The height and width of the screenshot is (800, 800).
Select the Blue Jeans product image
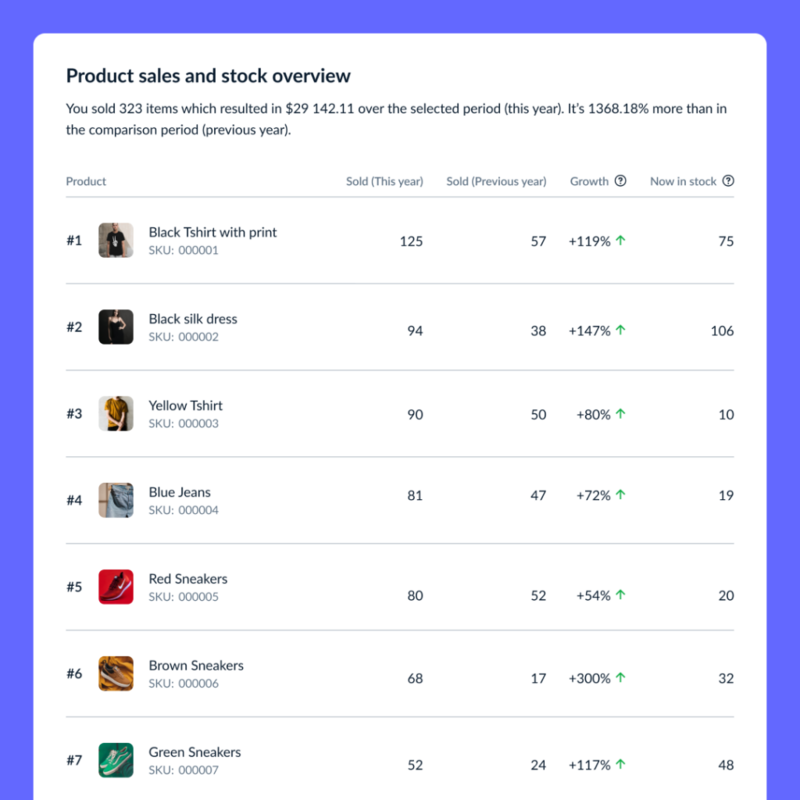point(116,500)
